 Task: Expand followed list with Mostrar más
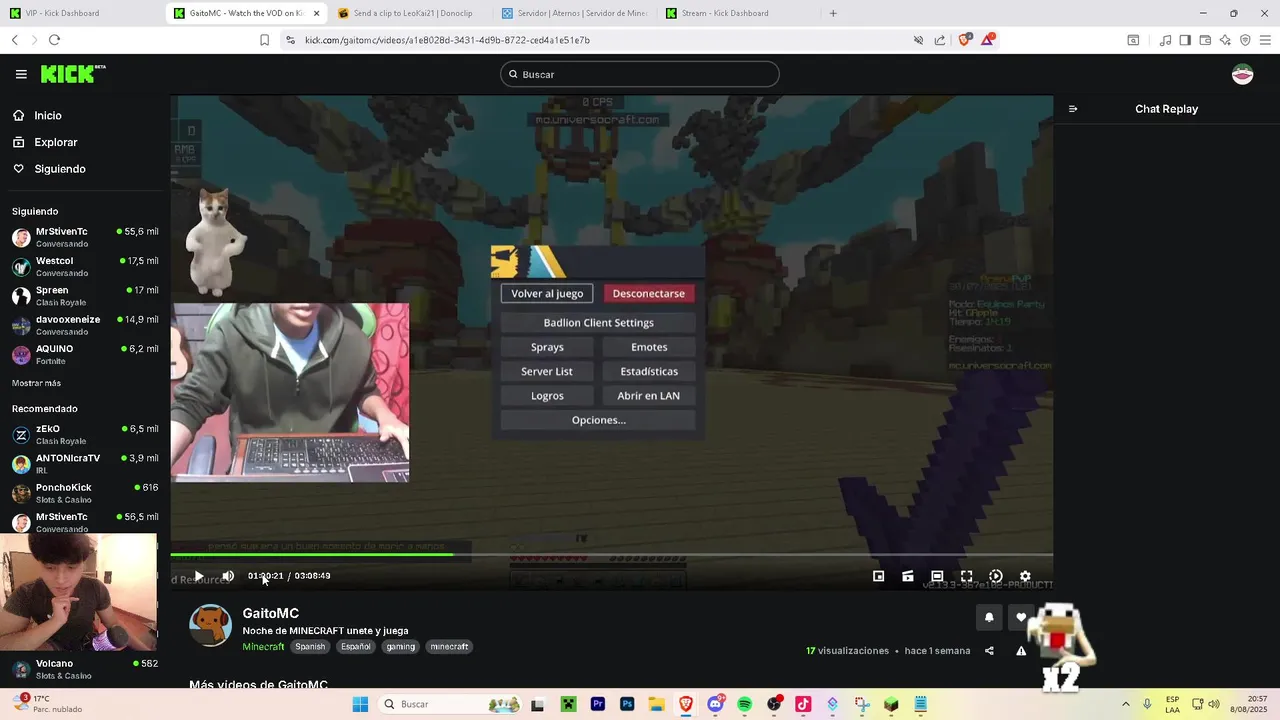pos(36,383)
